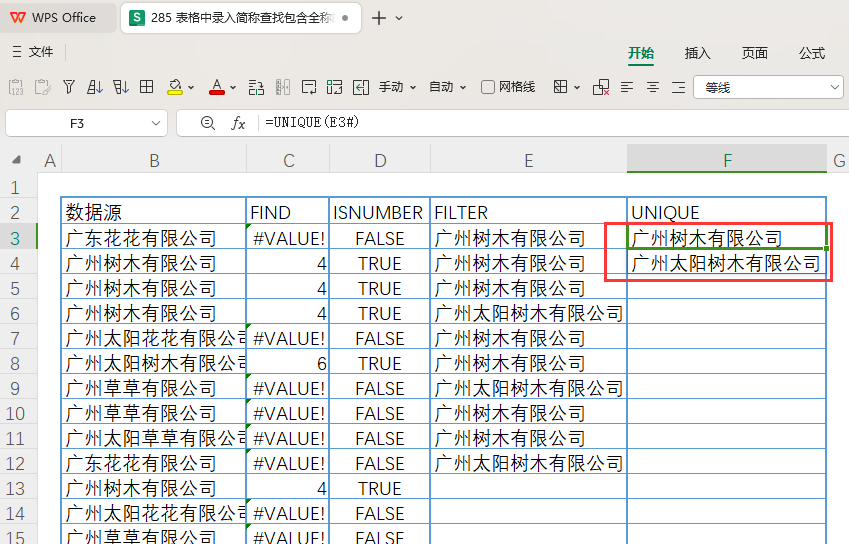Open the fill color dropdown arrow
This screenshot has width=849, height=544.
tap(191, 87)
